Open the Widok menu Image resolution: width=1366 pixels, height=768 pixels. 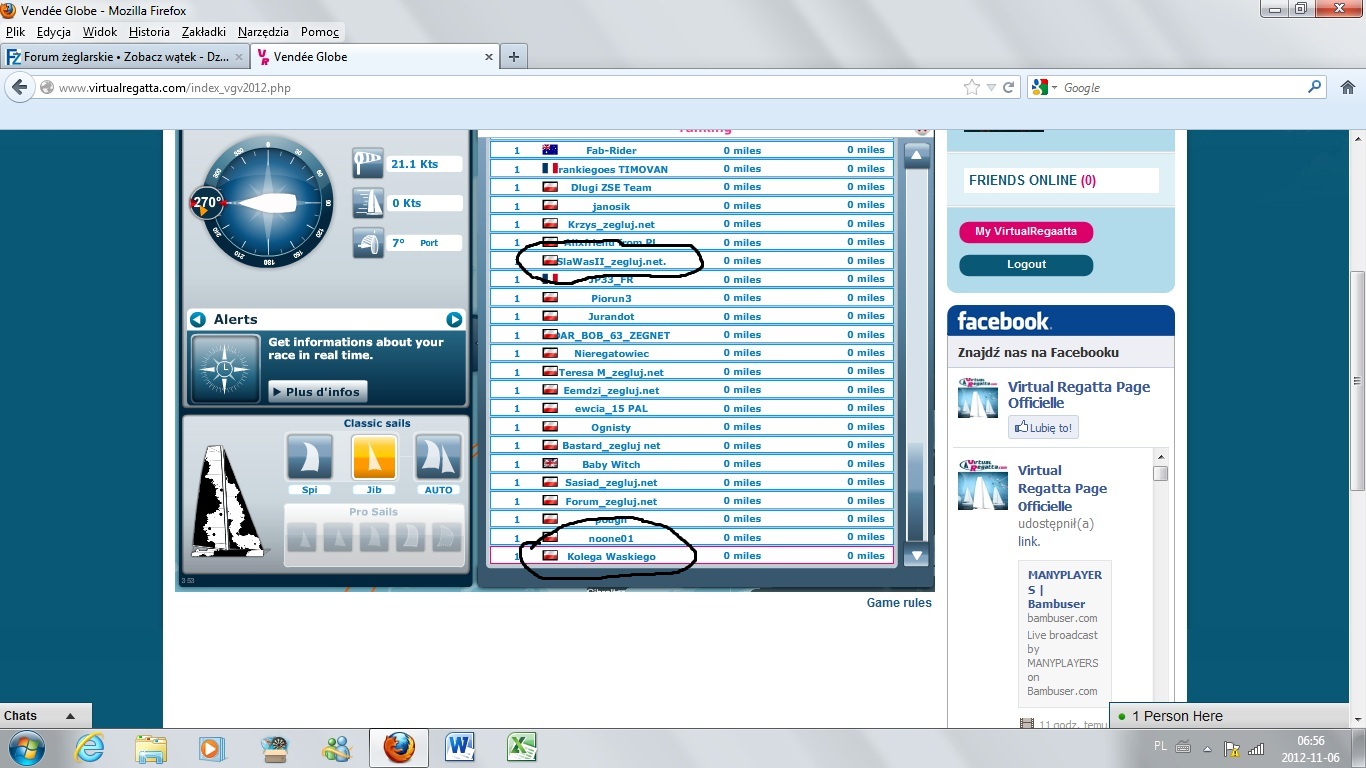click(x=100, y=32)
